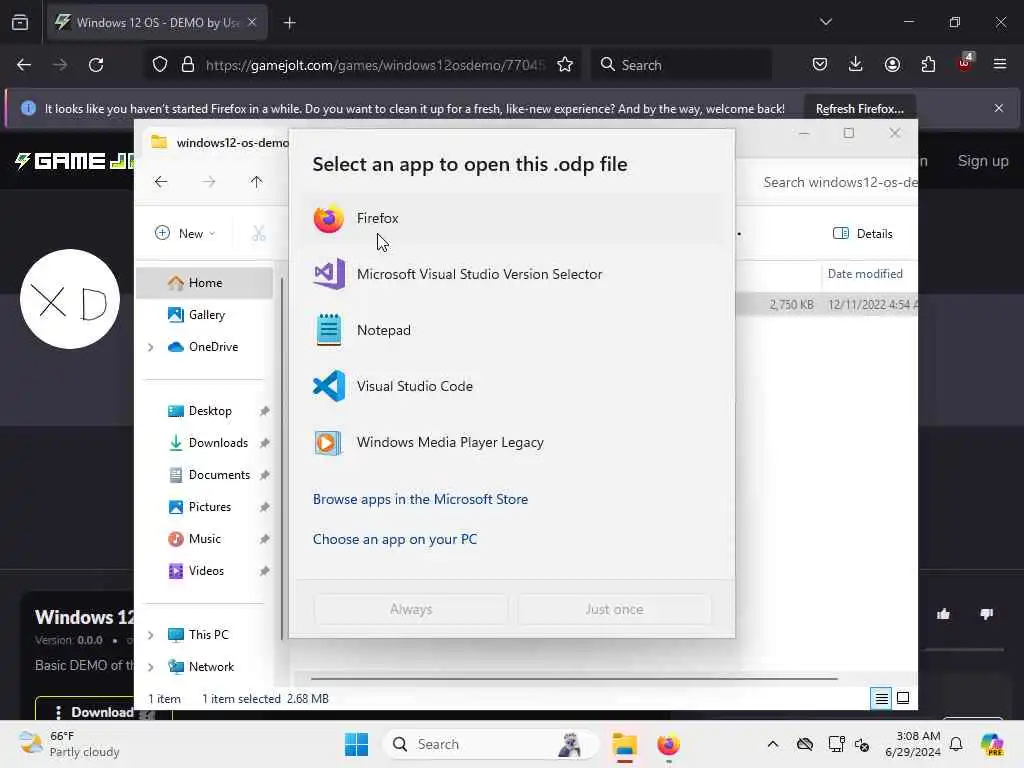The width and height of the screenshot is (1024, 768).
Task: Open the New dropdown in Explorer
Action: coord(185,233)
